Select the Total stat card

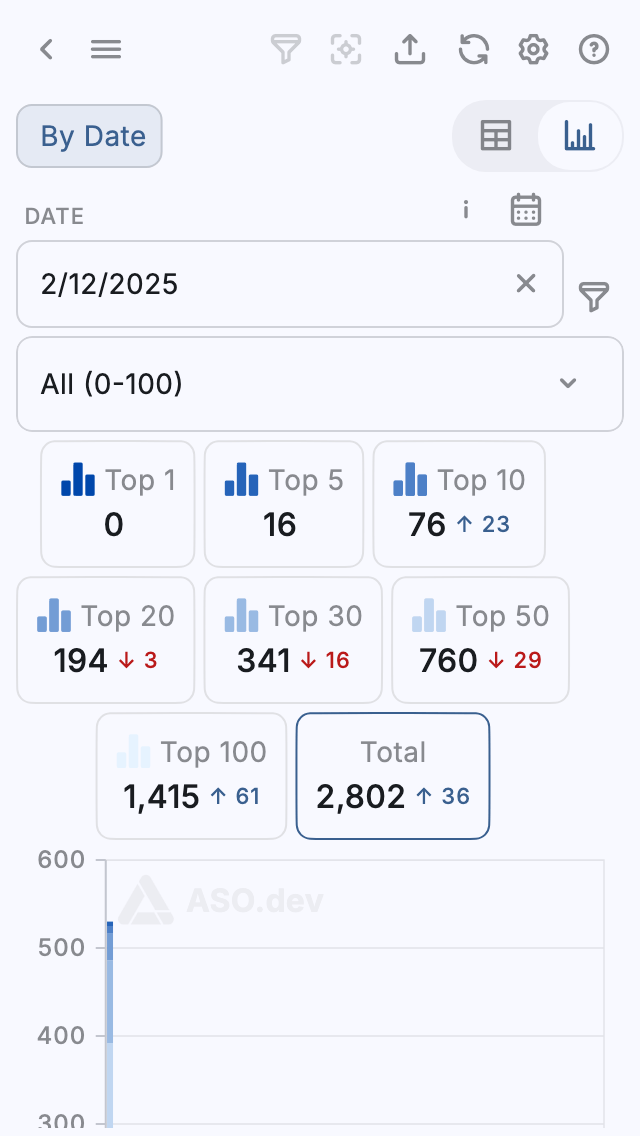(393, 775)
